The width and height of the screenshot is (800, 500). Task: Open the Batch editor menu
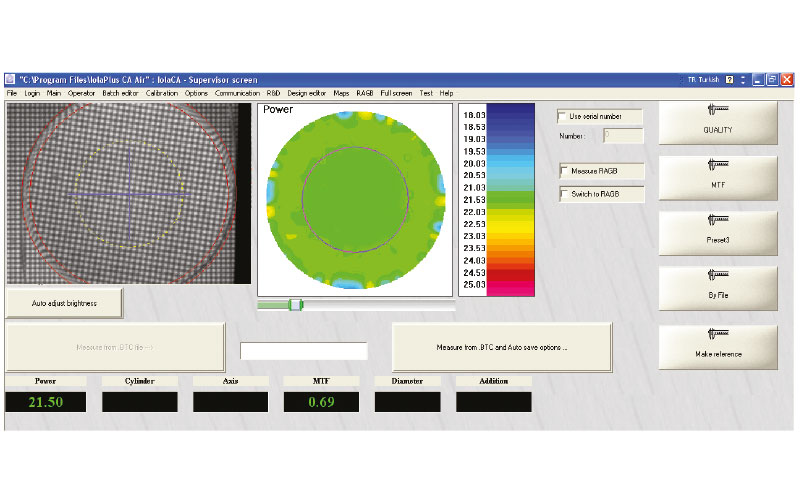tap(120, 93)
